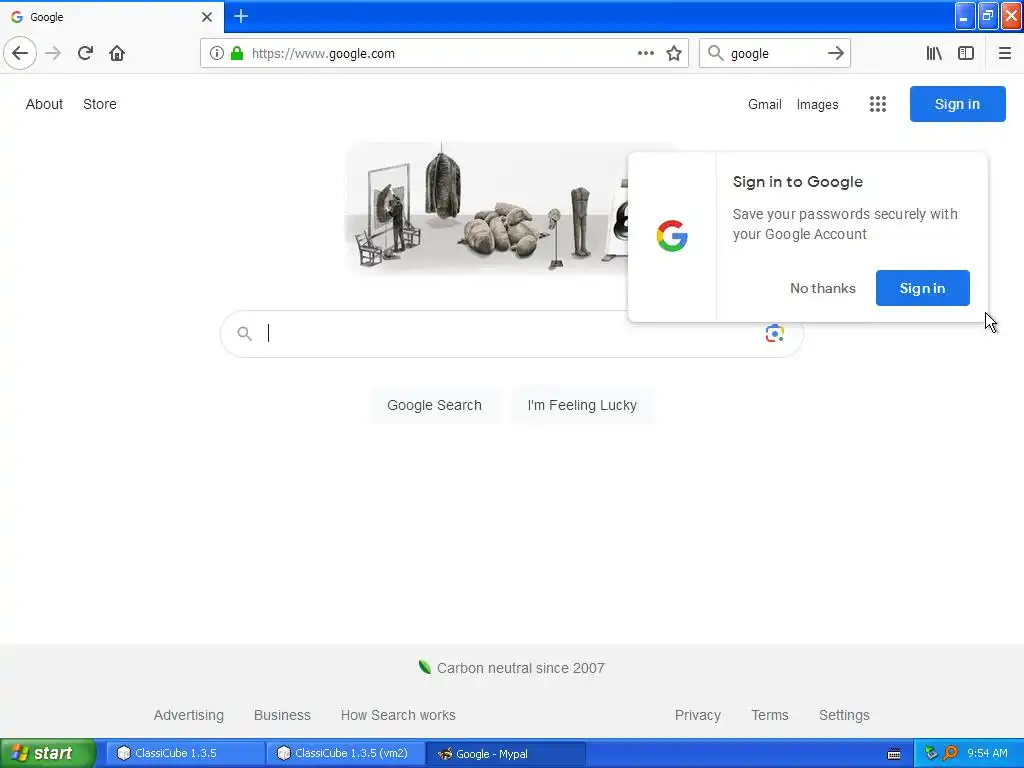Open the browser home page icon
This screenshot has height=768, width=1024.
(x=117, y=53)
